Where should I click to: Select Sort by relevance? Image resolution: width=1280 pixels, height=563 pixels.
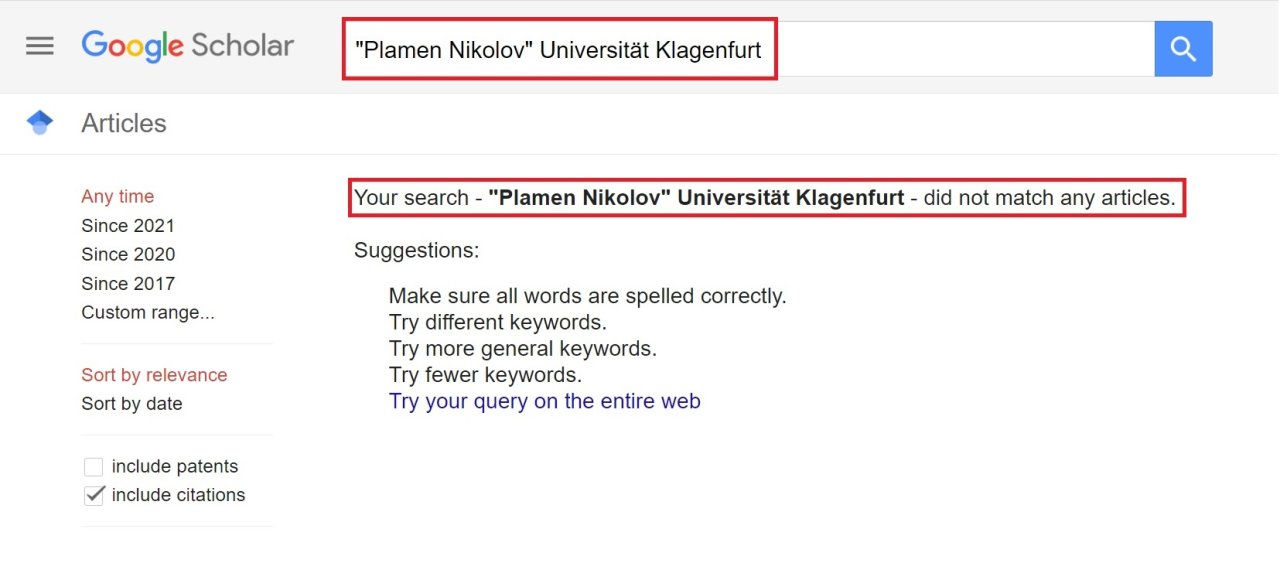(154, 375)
